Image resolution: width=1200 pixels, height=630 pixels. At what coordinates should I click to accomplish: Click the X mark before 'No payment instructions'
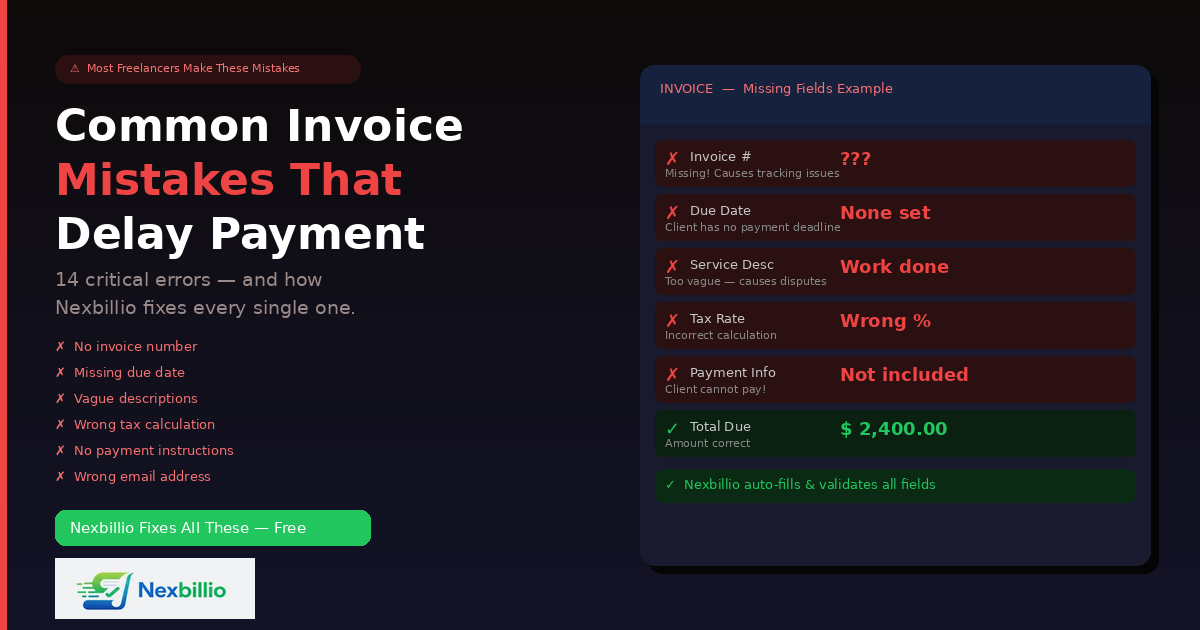coord(60,451)
